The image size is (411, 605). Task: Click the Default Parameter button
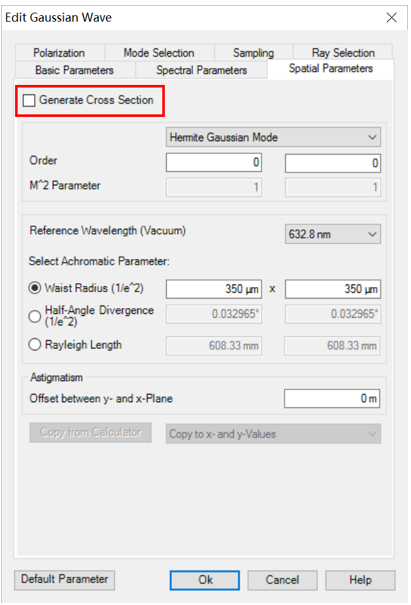pyautogui.click(x=64, y=580)
